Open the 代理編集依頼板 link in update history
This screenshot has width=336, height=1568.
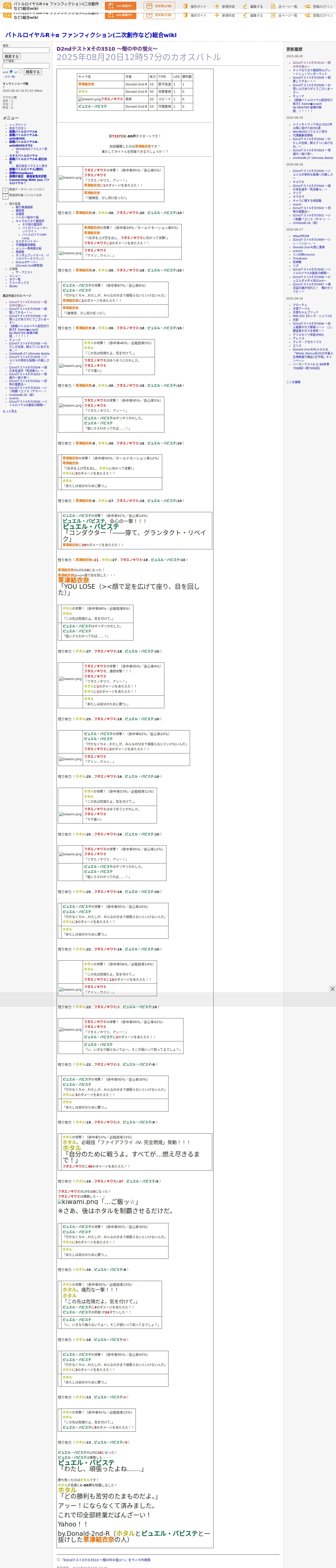pos(303,135)
